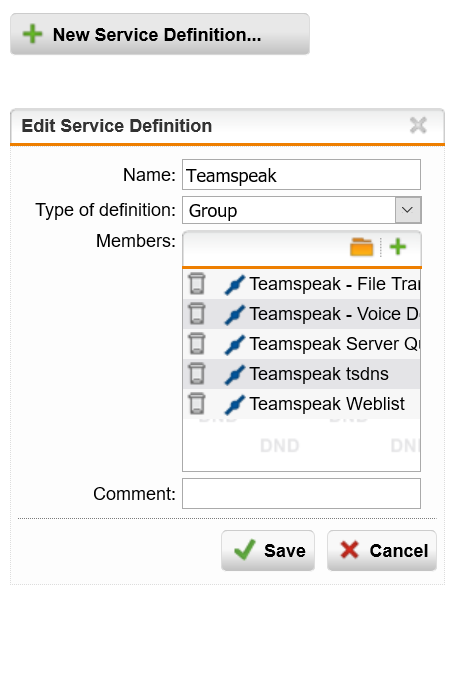Select Teamspeak Server Query list entry
Screen dimensions: 467x675
[302, 344]
